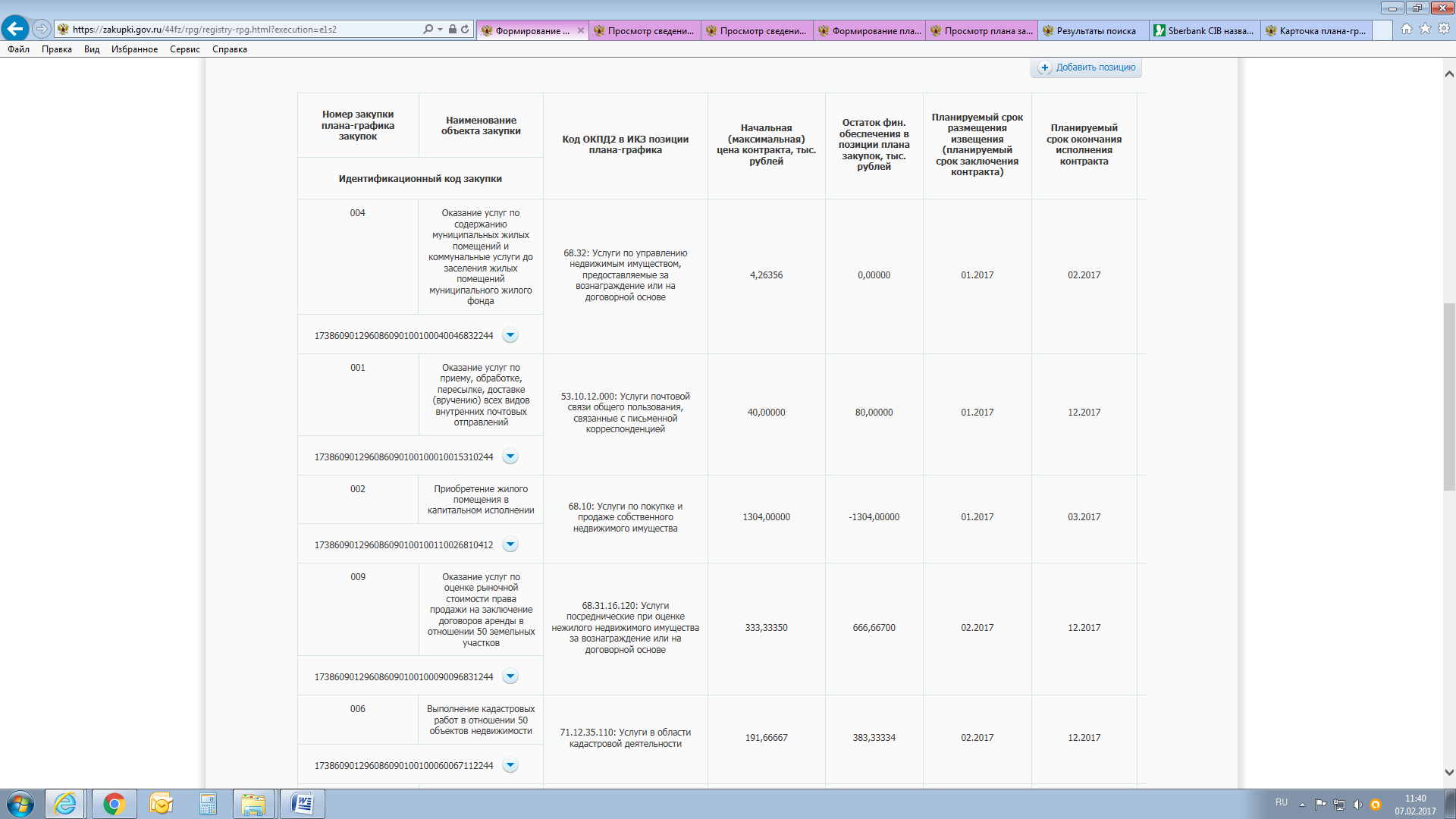The image size is (1456, 819).
Task: Expand dropdown for code ending 110026810412
Action: click(510, 544)
